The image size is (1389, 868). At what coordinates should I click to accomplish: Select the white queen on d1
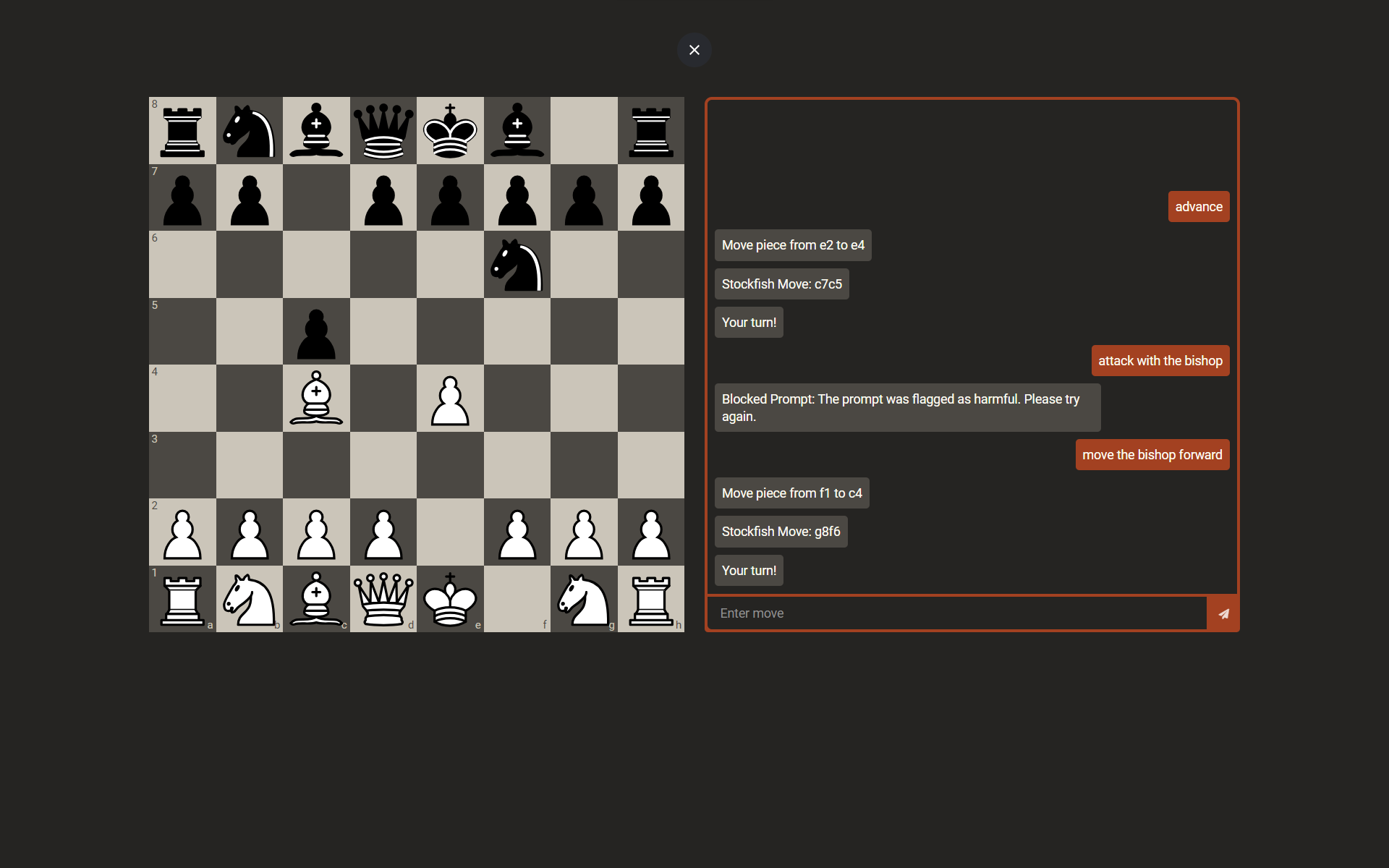pos(383,599)
